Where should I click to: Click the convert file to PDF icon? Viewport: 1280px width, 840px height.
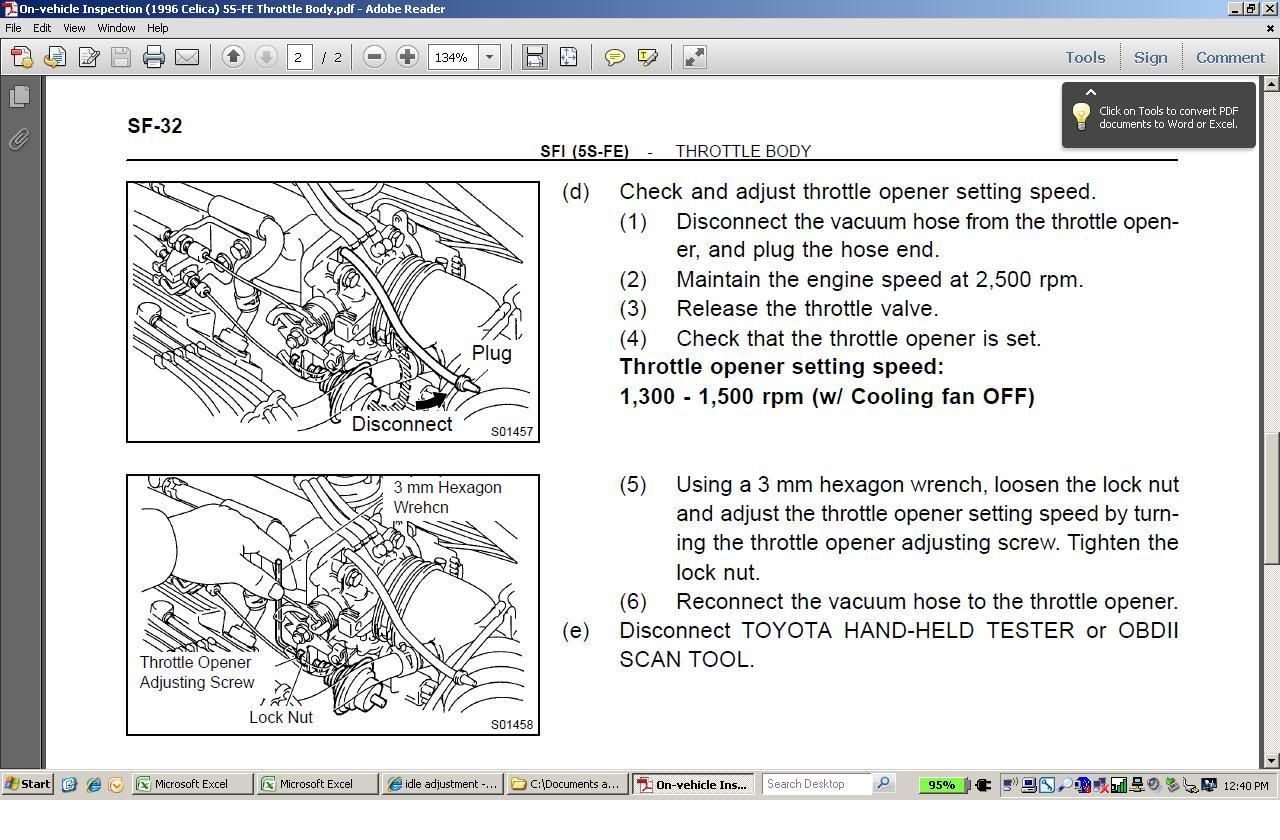point(55,57)
